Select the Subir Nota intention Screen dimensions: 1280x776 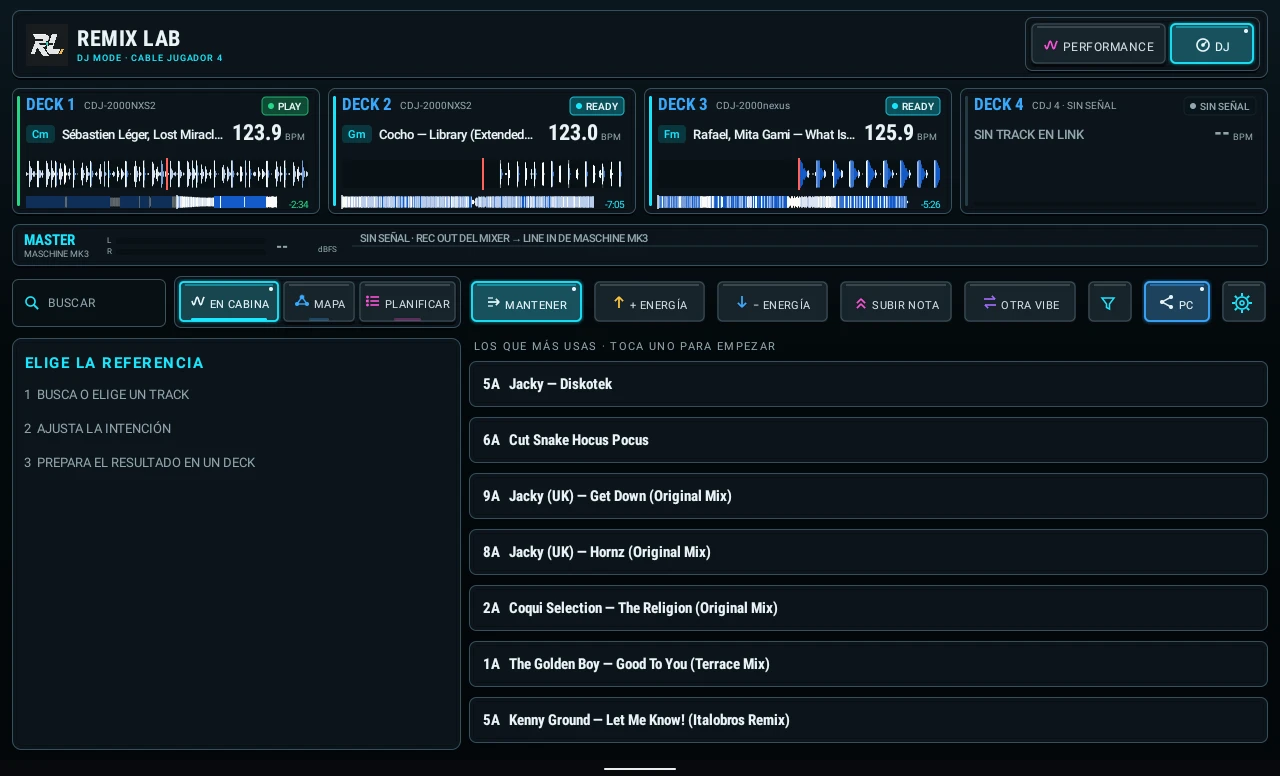click(x=895, y=302)
